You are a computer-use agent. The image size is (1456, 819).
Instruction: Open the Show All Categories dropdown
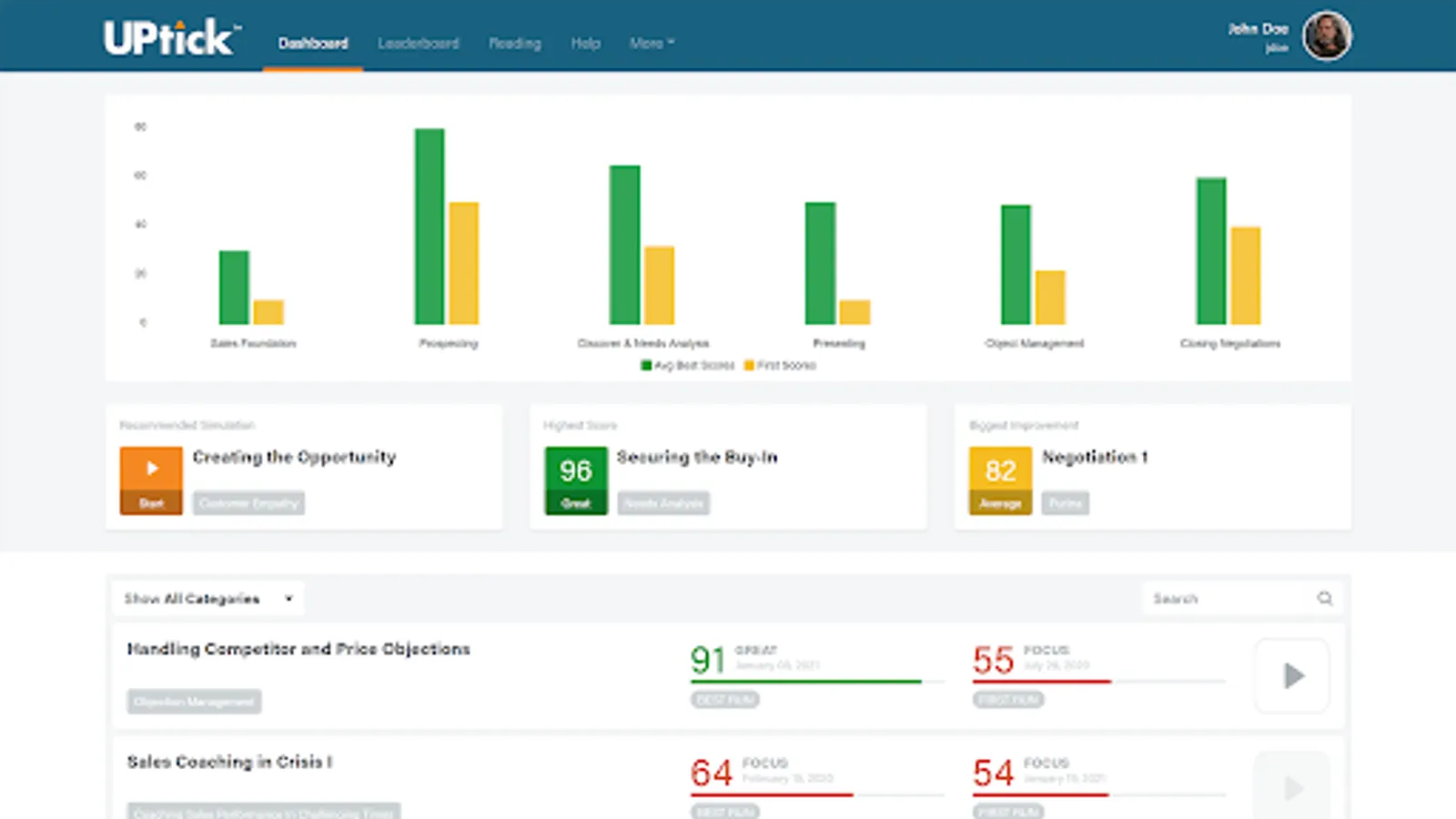tap(208, 598)
